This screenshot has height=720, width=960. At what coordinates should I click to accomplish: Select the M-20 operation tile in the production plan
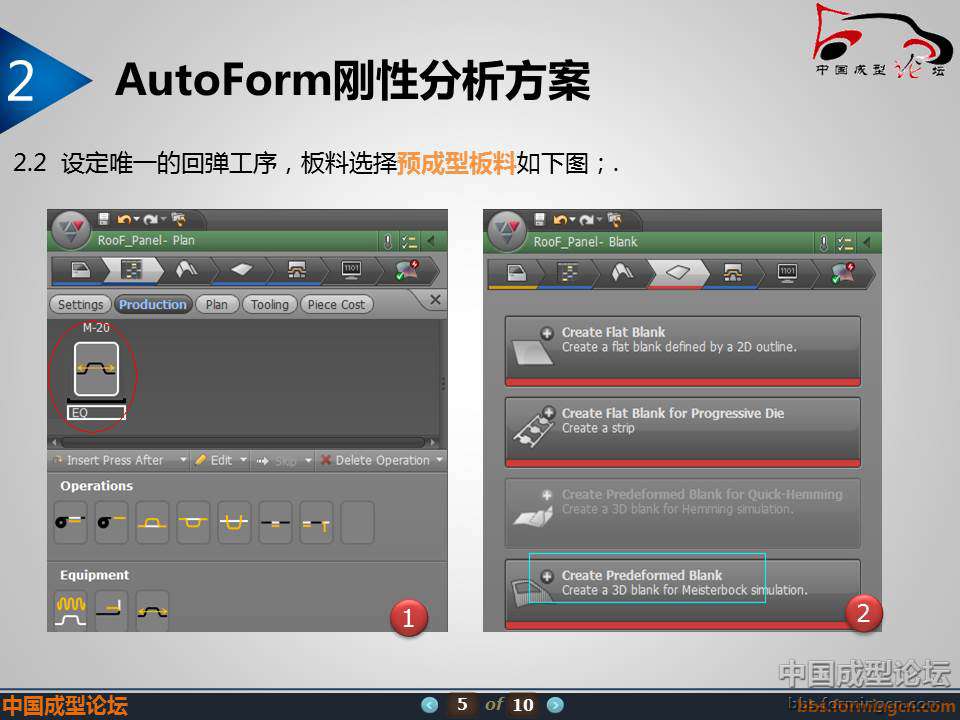[96, 369]
